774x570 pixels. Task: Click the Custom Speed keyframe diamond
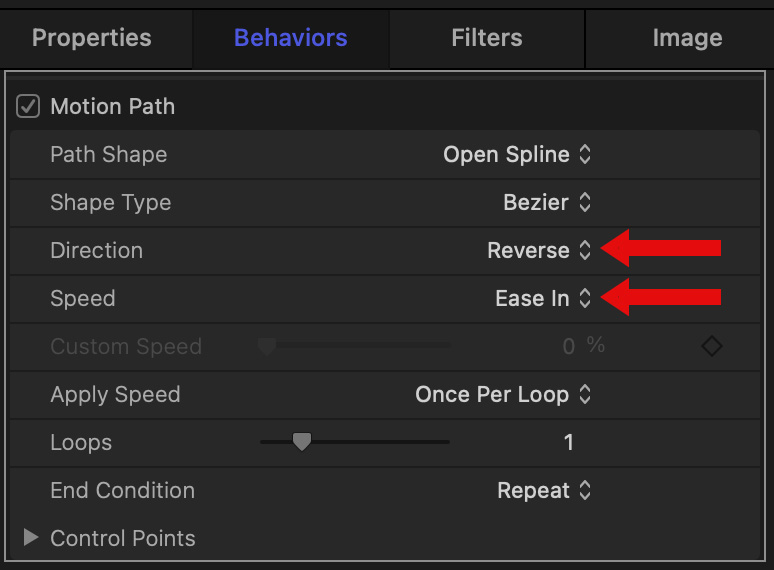711,347
